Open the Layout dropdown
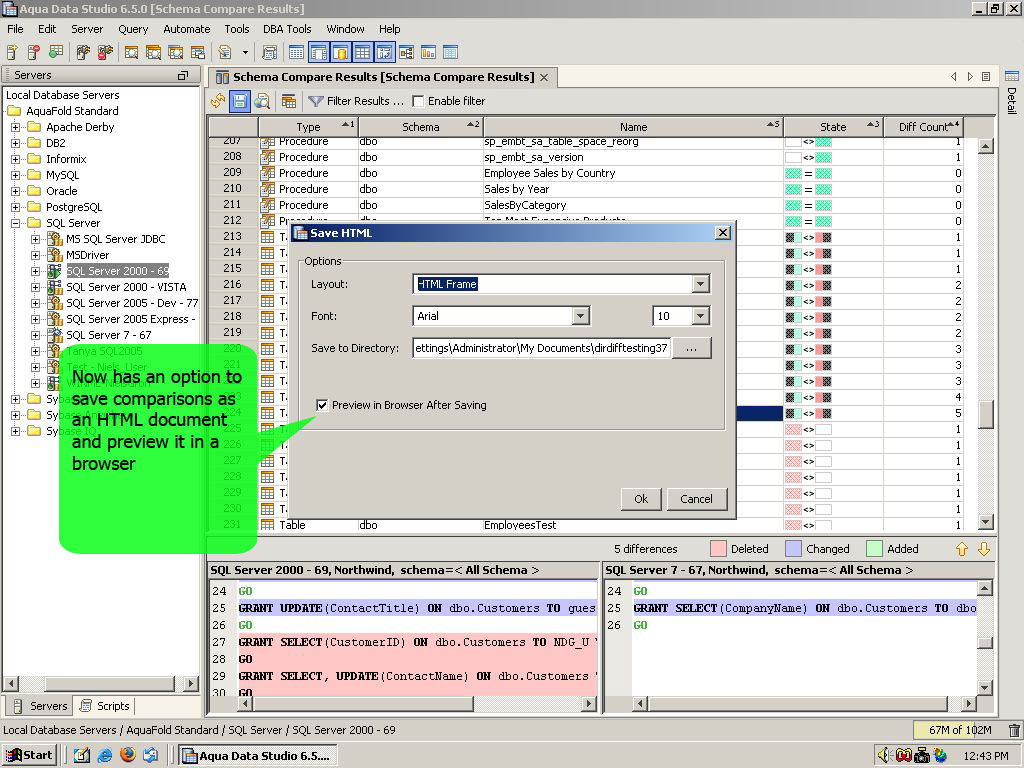The width and height of the screenshot is (1024, 768). [701, 284]
